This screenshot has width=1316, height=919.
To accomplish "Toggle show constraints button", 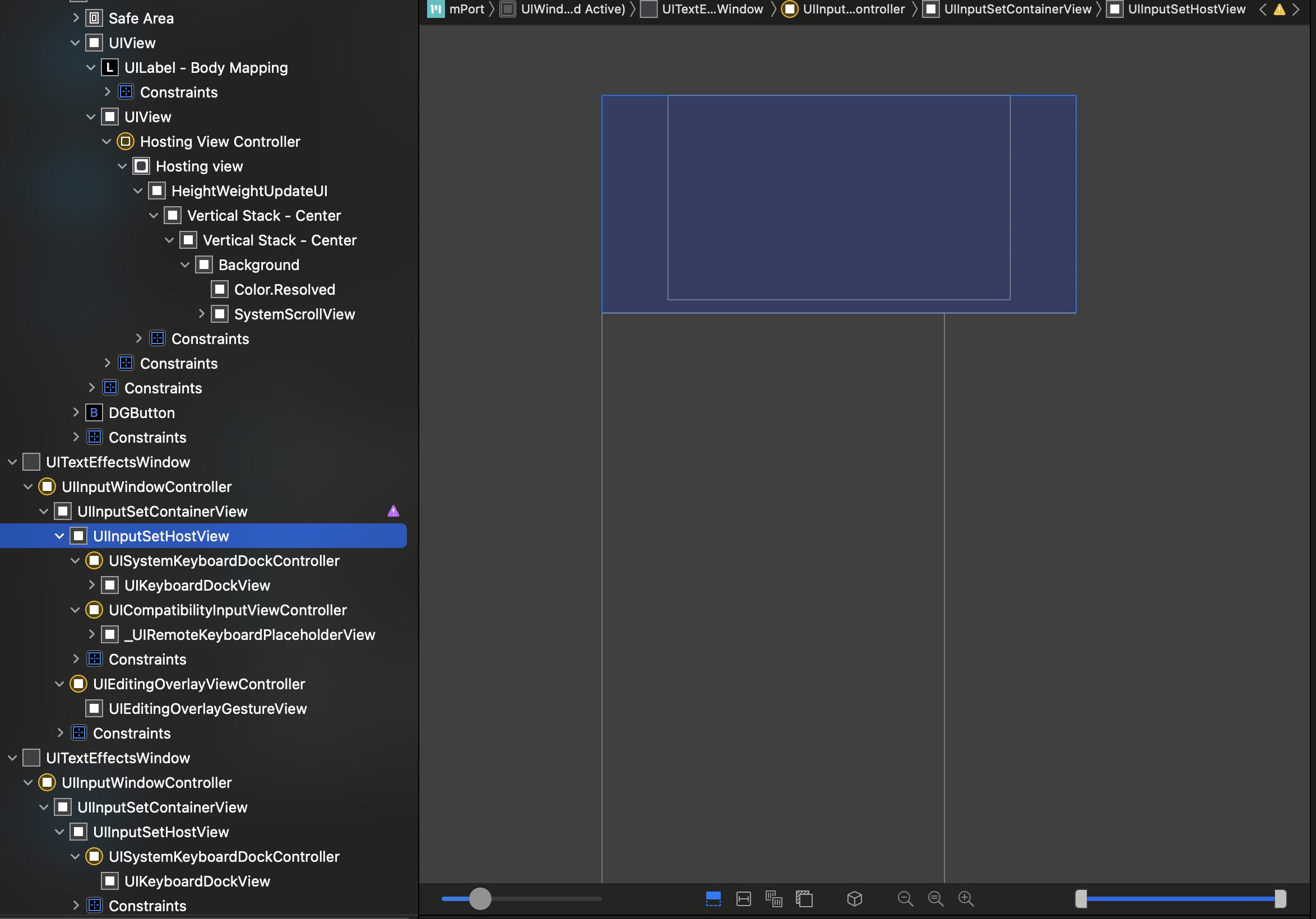I will click(743, 898).
